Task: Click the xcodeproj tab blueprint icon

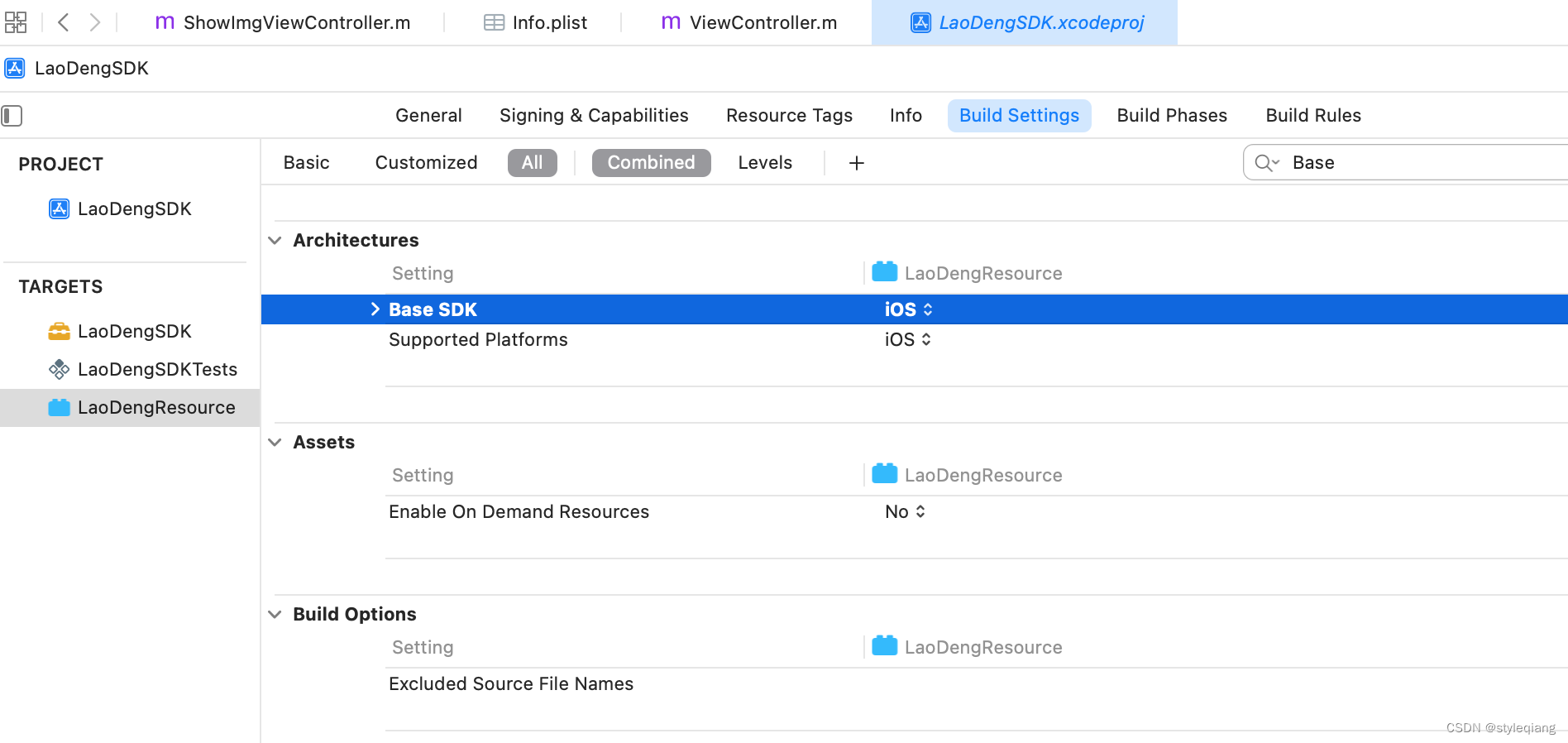Action: click(920, 22)
